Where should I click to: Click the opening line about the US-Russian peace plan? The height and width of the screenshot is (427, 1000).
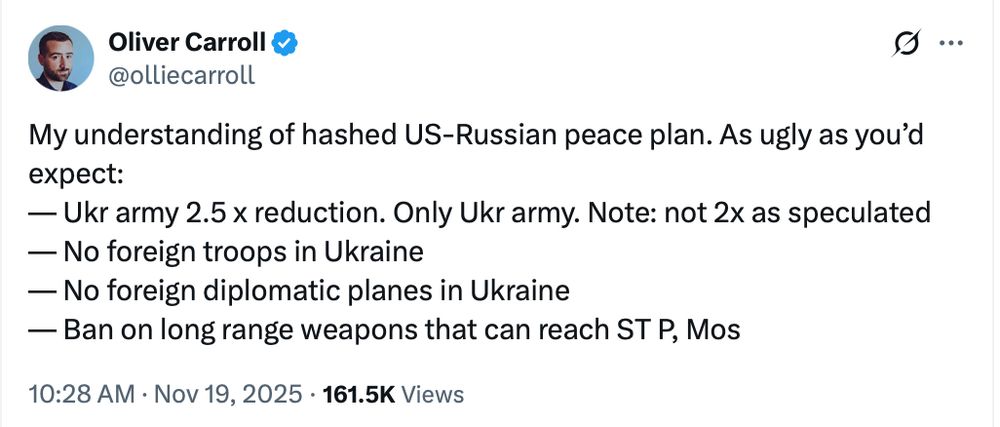[476, 136]
